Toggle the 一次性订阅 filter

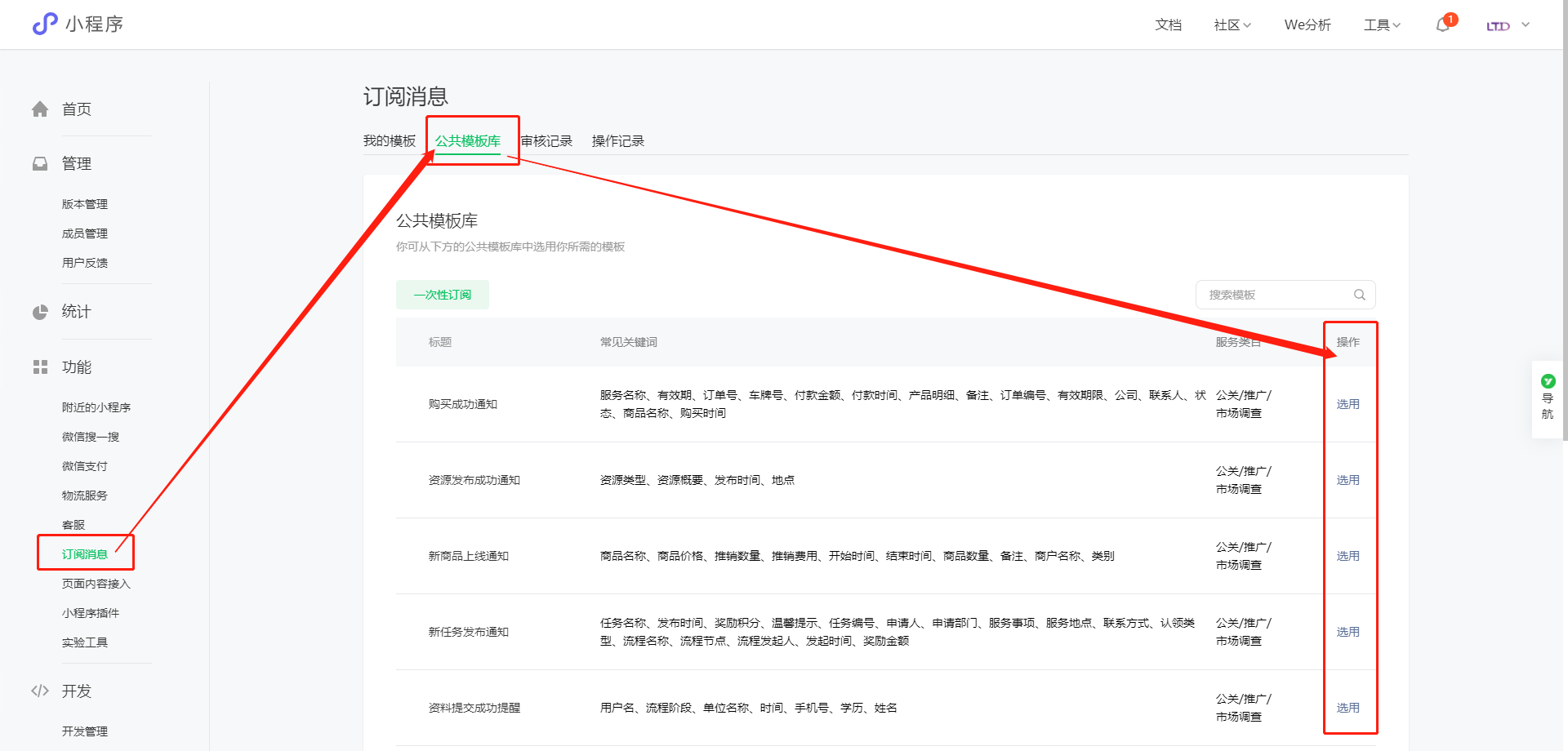(x=442, y=295)
